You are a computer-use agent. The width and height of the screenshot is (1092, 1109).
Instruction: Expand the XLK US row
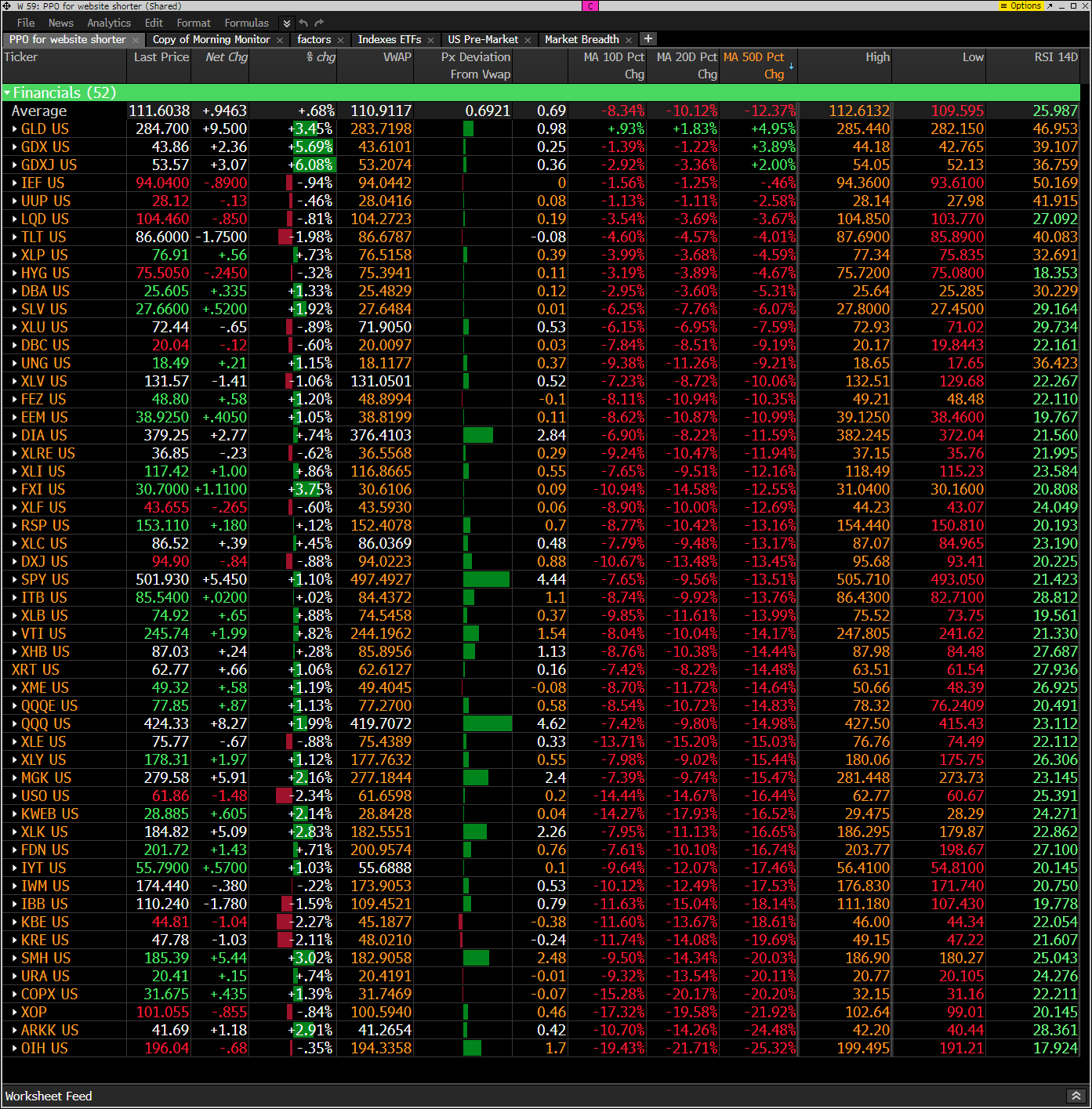click(x=15, y=832)
